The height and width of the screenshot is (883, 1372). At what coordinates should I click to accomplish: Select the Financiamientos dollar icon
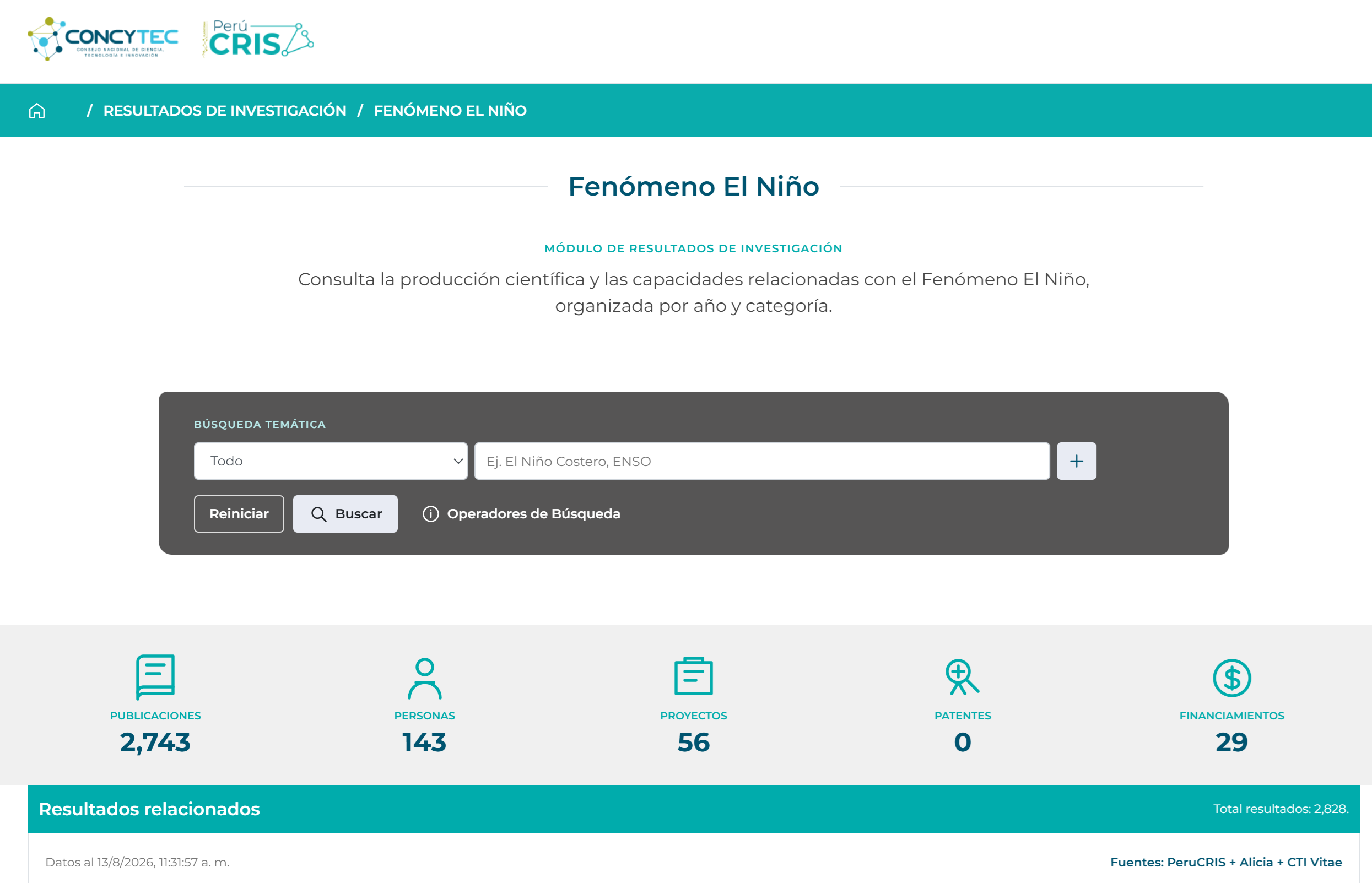point(1231,678)
